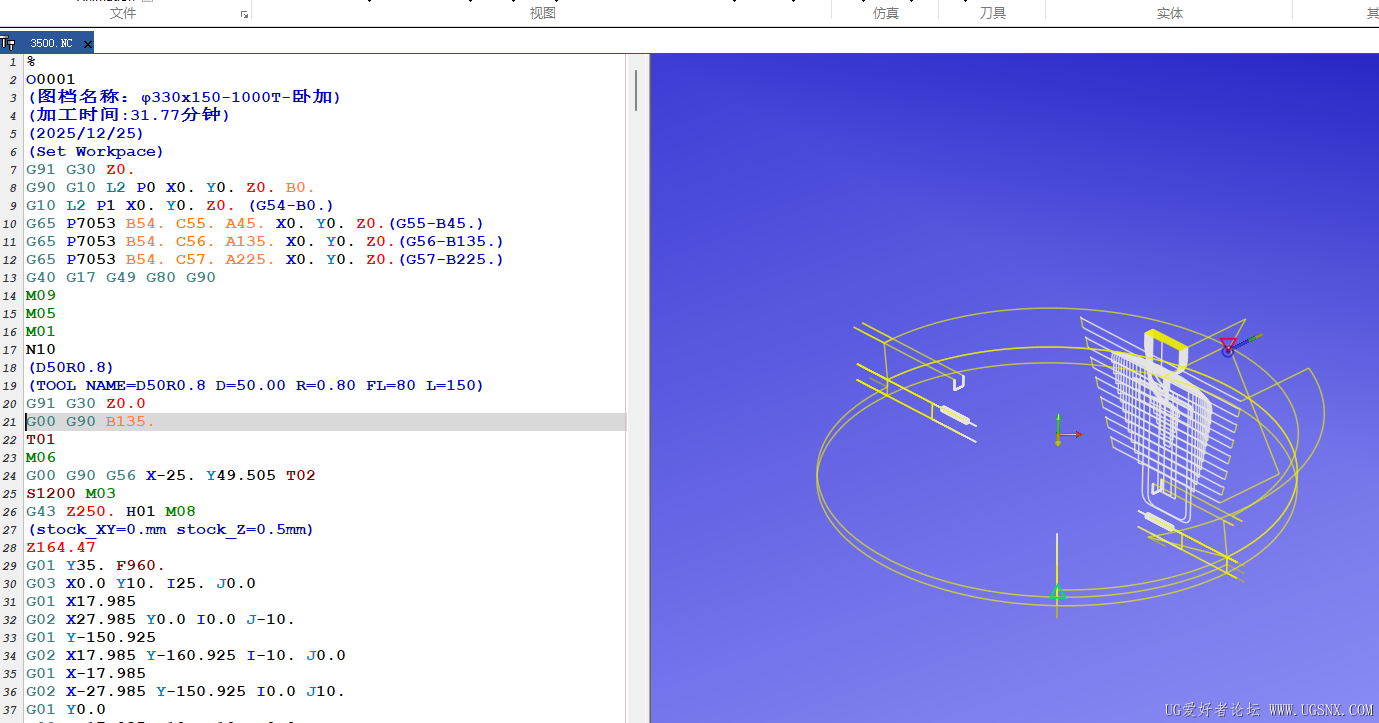Click the line G01 X-17.985
The image size is (1379, 723).
pos(86,674)
